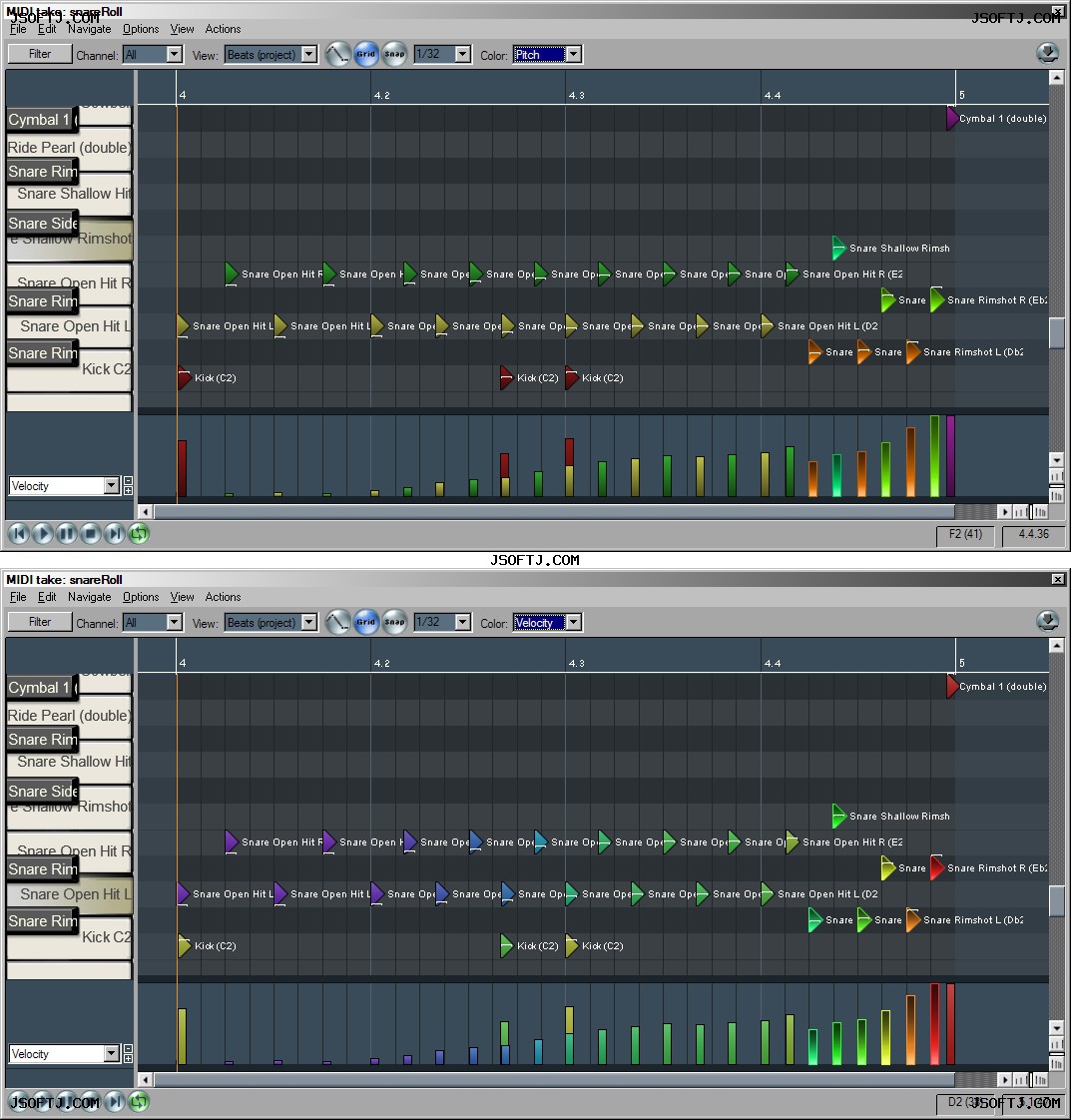Open the Edit menu in Velocity-colored editor

coord(47,596)
